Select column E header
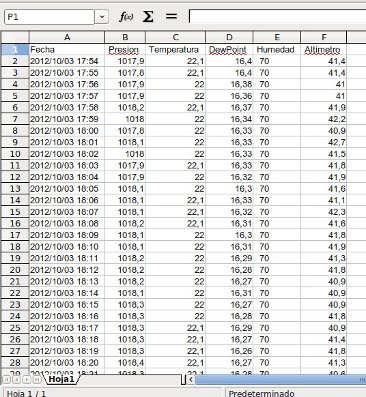 pyautogui.click(x=277, y=37)
